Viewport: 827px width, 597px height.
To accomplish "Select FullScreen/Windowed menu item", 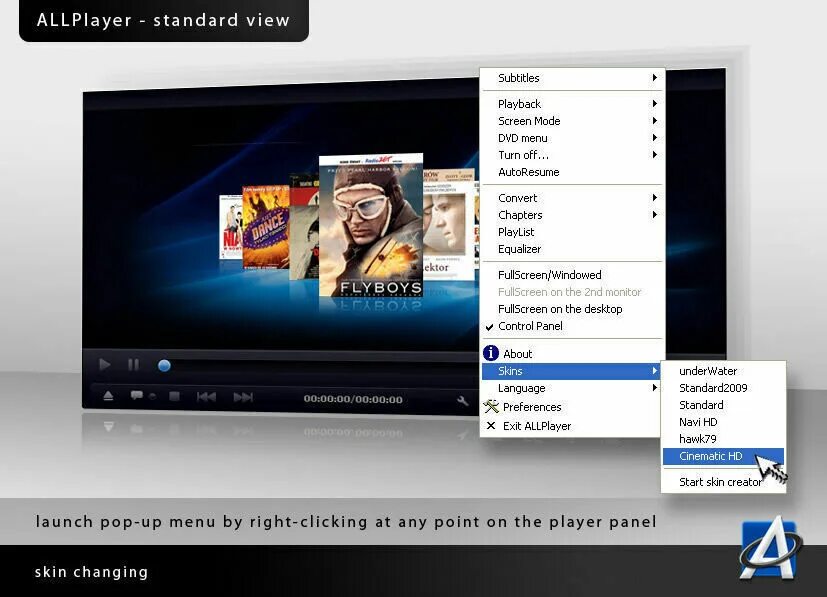I will [573, 275].
